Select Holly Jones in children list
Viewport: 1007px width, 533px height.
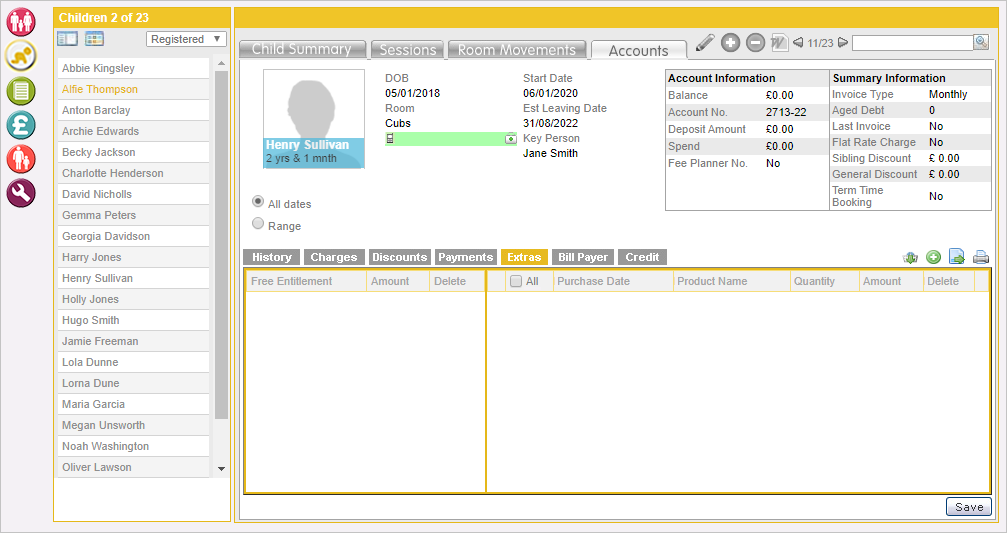coord(134,299)
